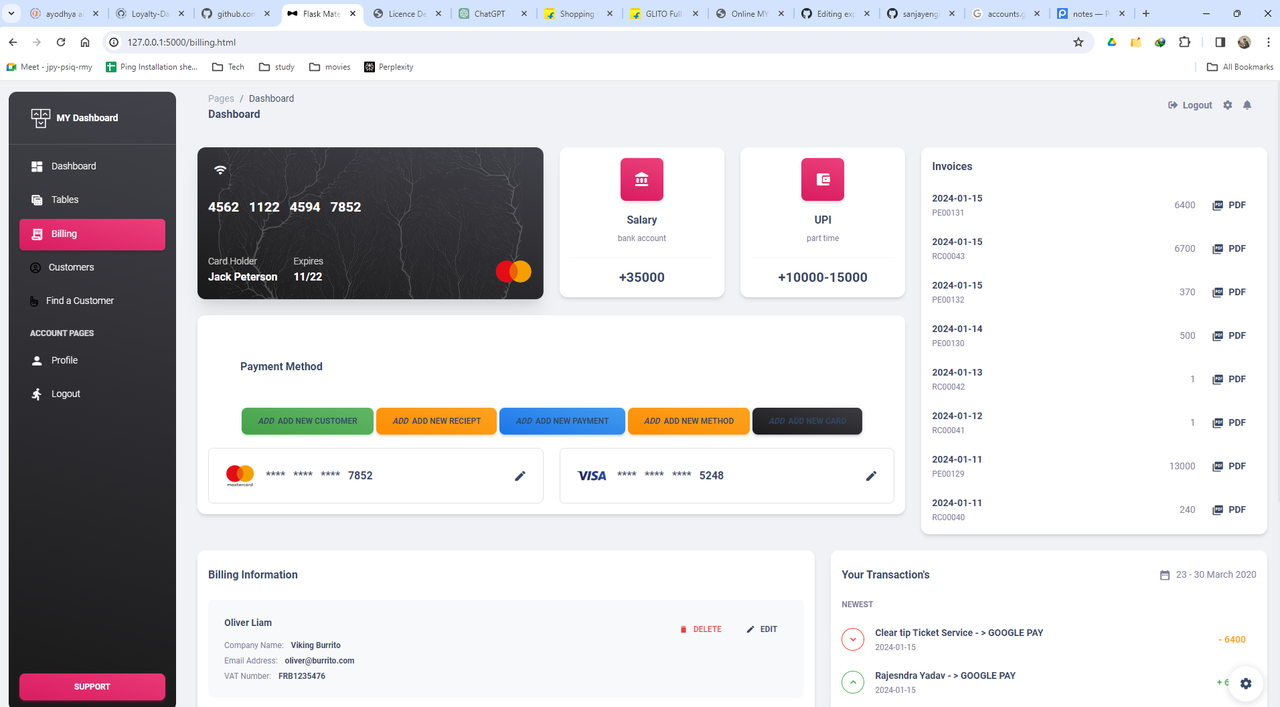This screenshot has width=1280, height=707.
Task: Click calendar icon beside 23 - 30 March
Action: coord(1164,575)
